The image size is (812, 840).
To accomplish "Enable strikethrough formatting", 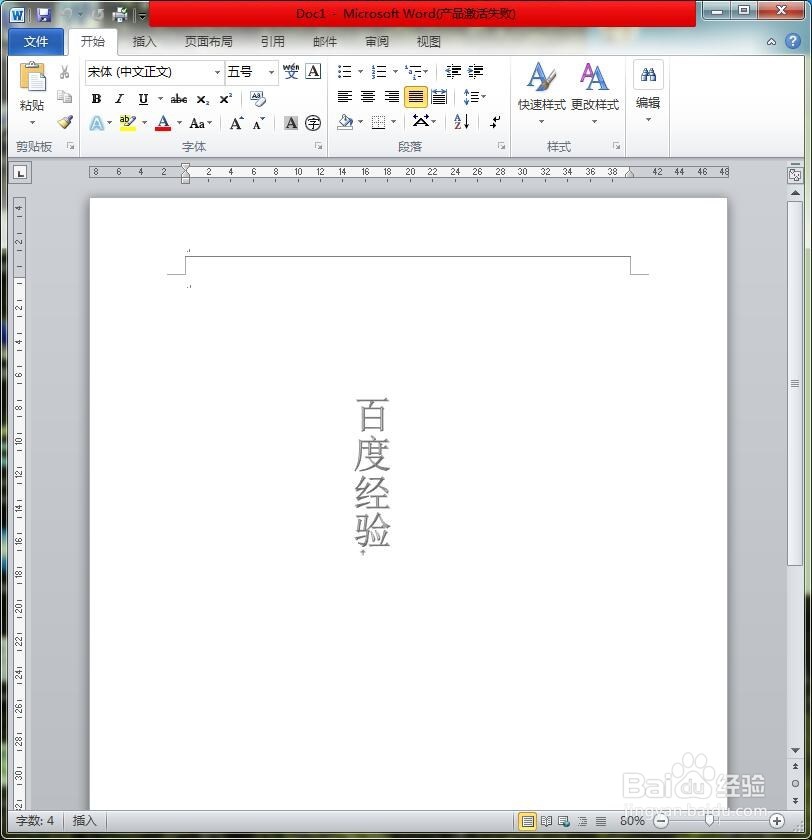I will click(x=178, y=97).
